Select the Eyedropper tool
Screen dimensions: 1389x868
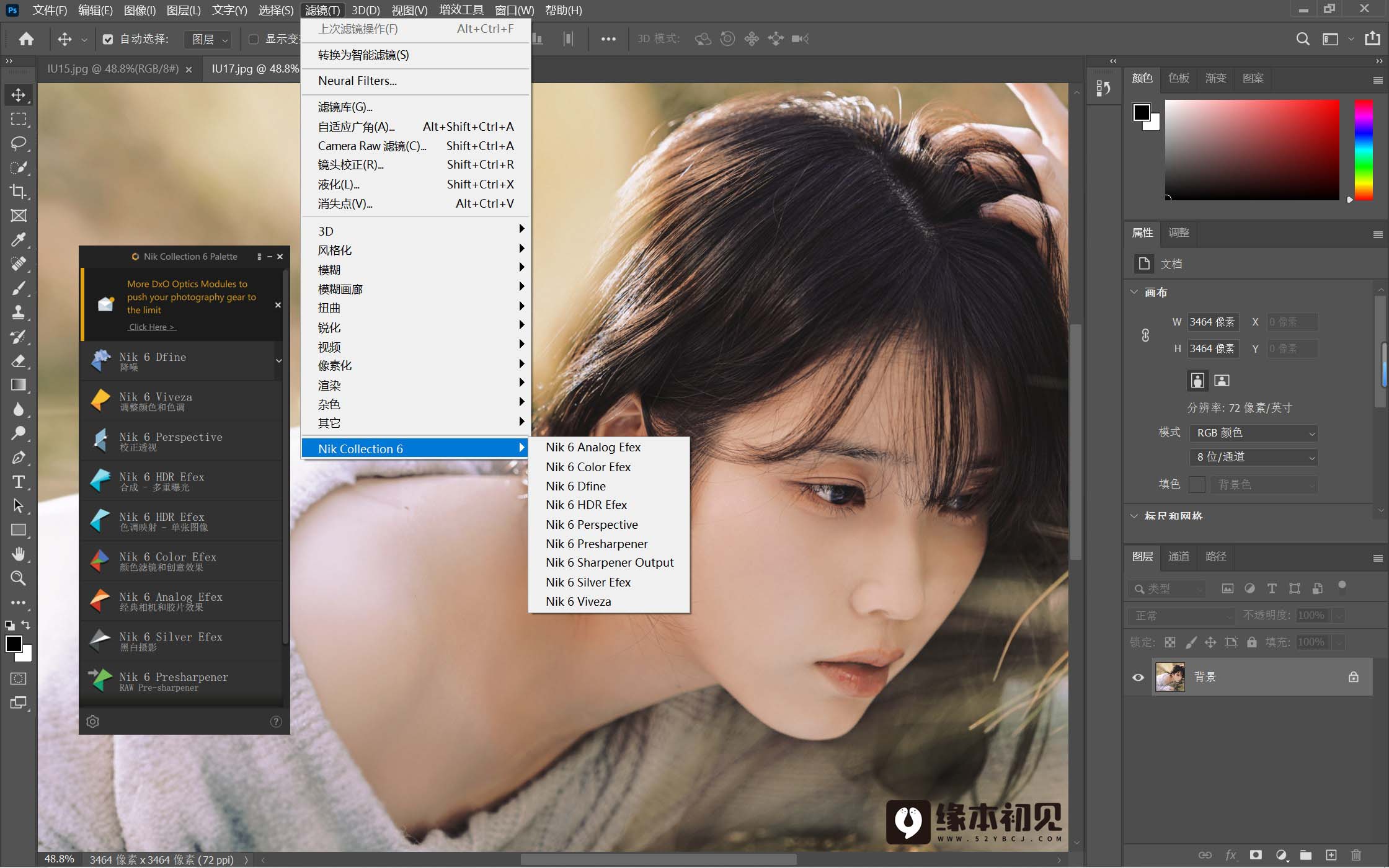point(19,240)
